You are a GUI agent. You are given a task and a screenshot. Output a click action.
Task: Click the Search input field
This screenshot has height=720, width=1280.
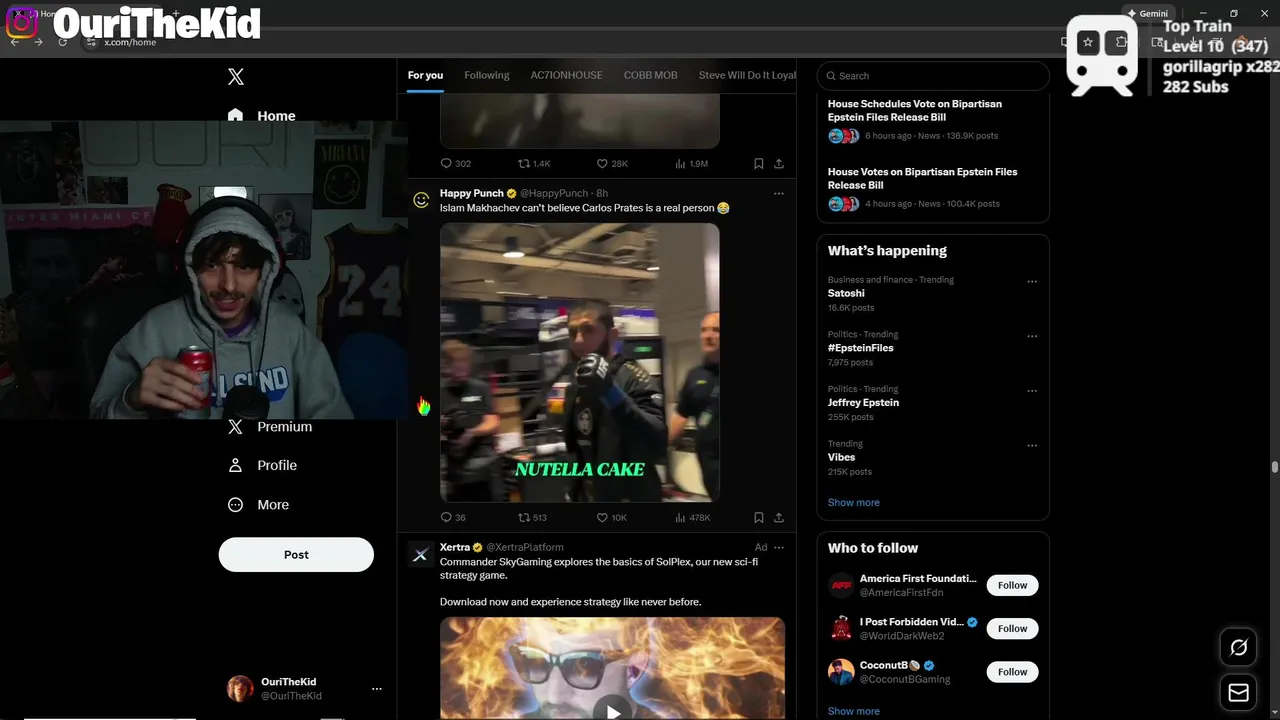click(933, 76)
